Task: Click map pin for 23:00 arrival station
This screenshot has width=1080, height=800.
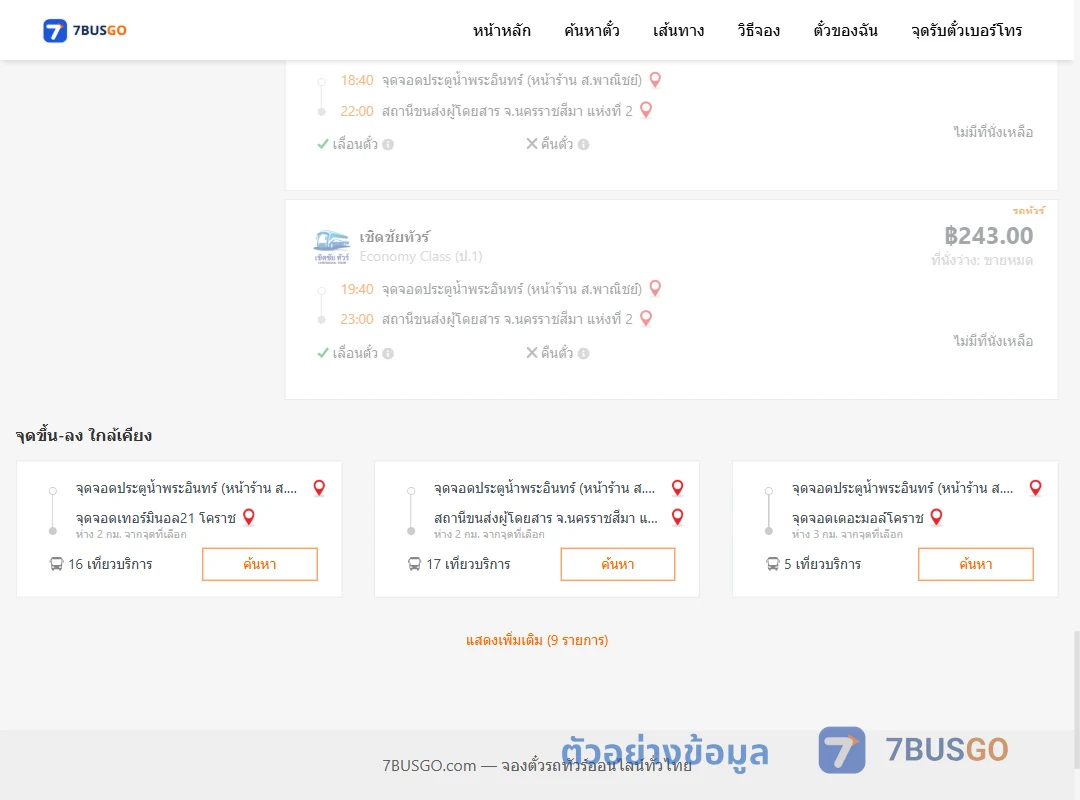Action: click(646, 318)
